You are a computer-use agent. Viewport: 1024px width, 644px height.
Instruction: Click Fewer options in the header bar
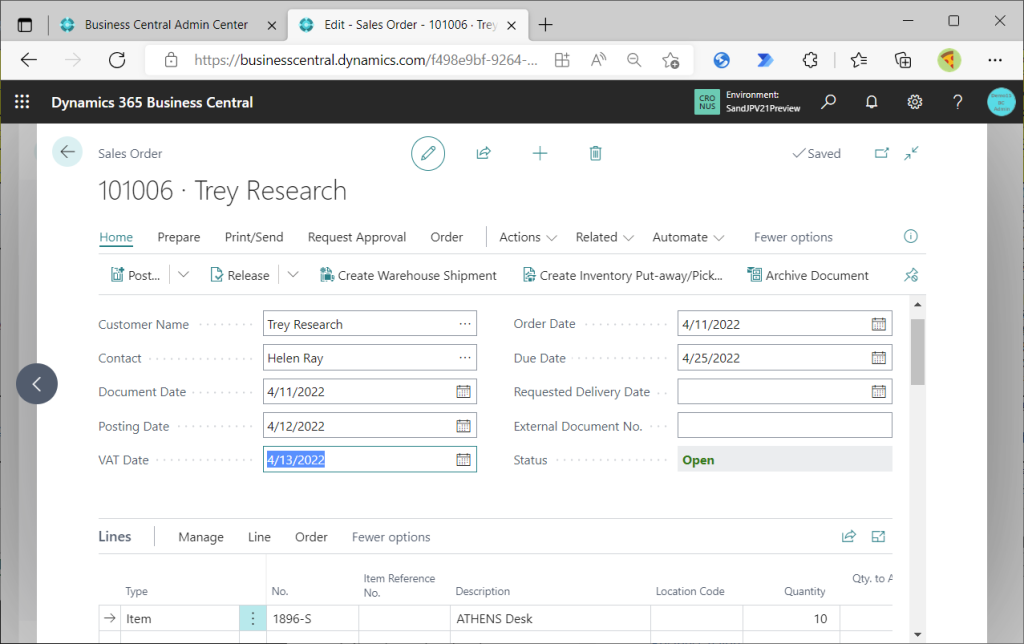pyautogui.click(x=793, y=237)
